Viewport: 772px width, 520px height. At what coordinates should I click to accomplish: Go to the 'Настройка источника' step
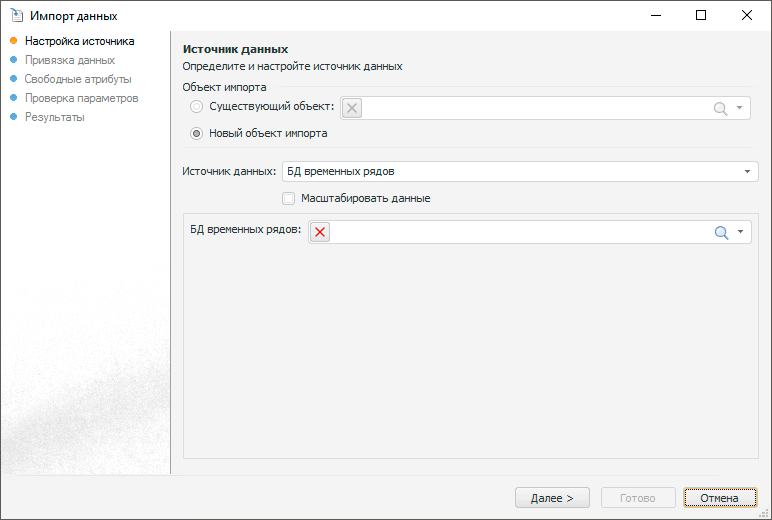[x=79, y=41]
